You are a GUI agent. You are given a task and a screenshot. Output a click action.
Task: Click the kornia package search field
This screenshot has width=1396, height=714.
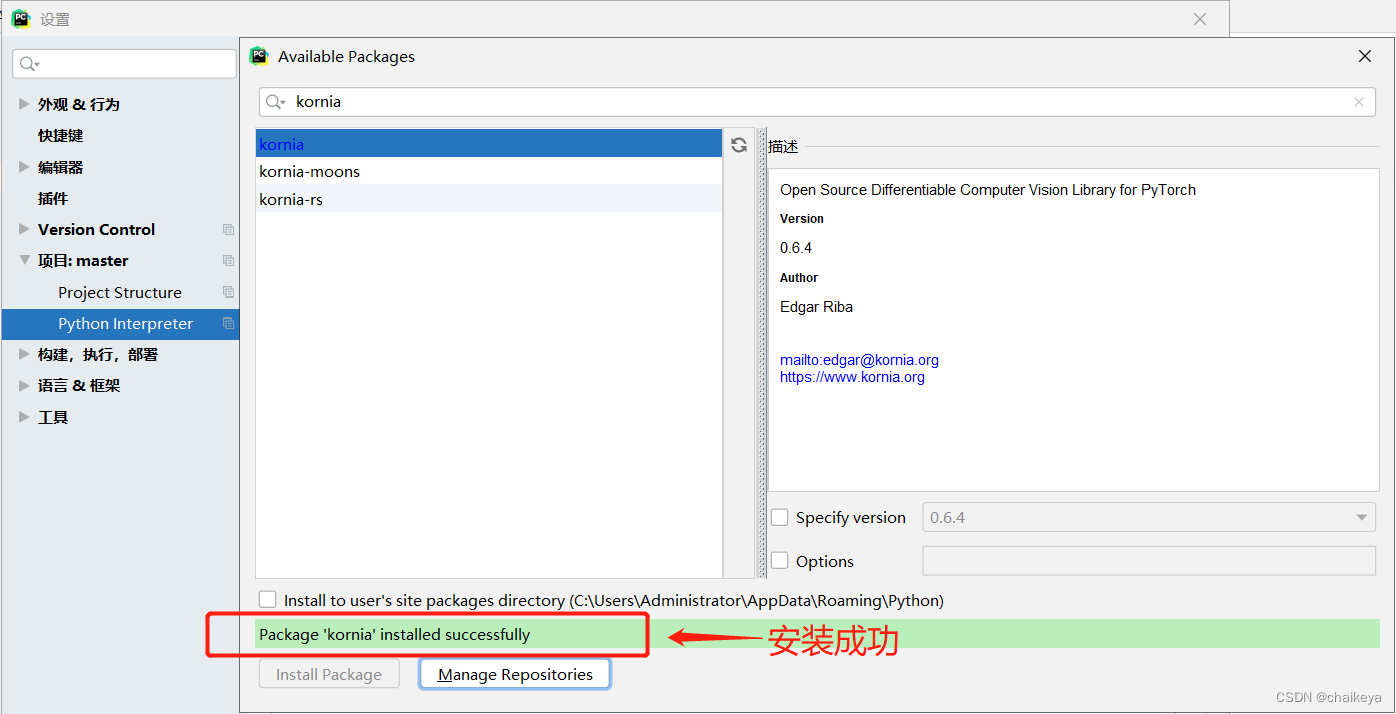[x=817, y=102]
